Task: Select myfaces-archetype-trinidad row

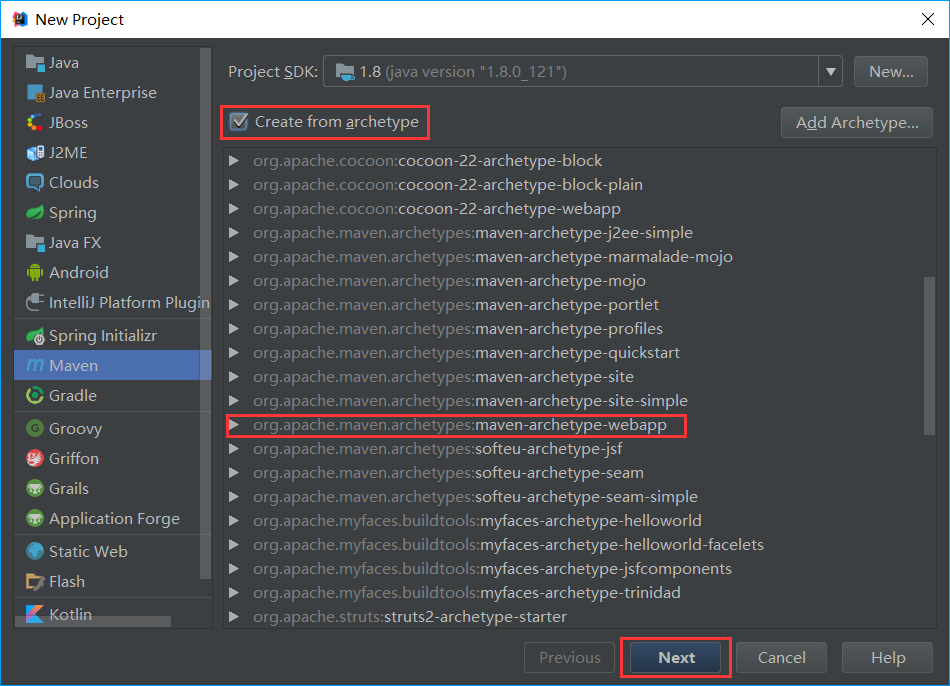Action: [580, 593]
